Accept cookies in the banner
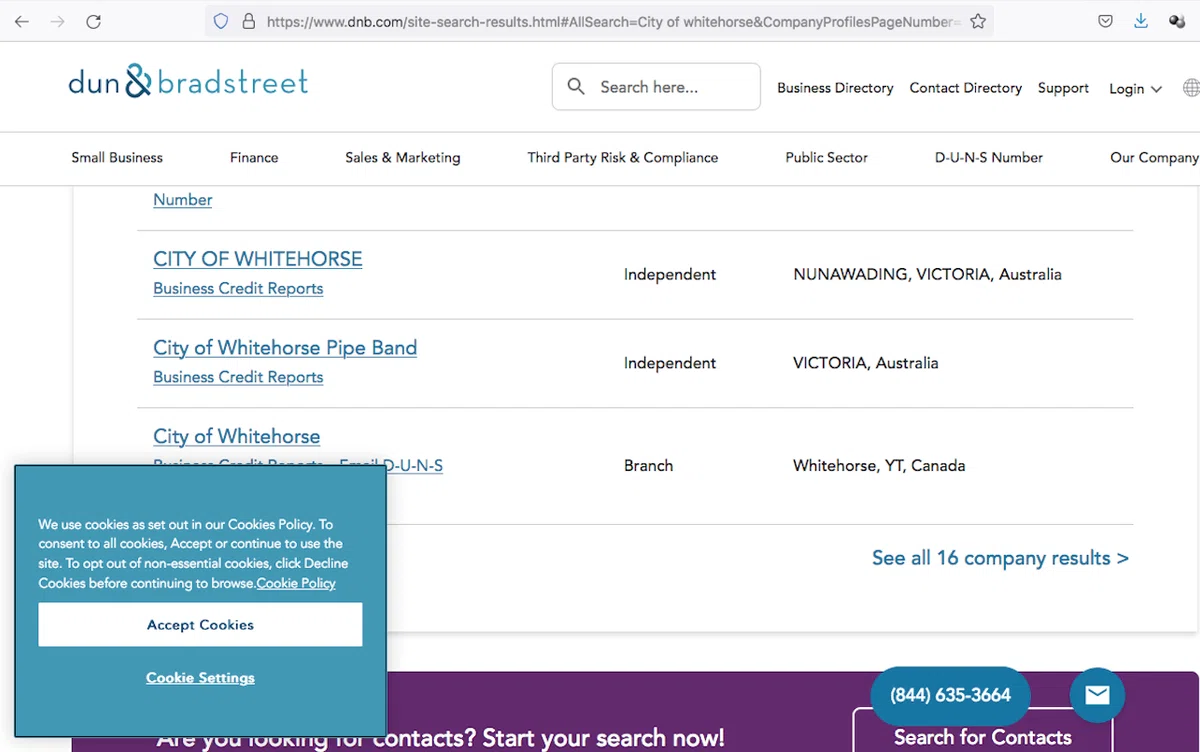The width and height of the screenshot is (1200, 752). (200, 625)
